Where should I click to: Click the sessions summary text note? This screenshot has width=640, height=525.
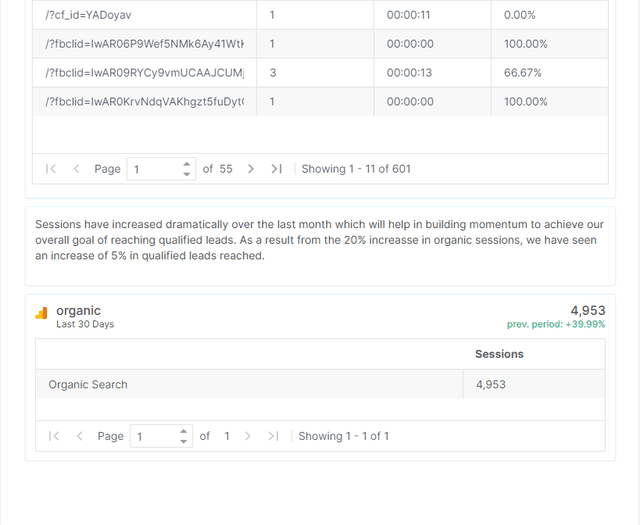(x=320, y=240)
